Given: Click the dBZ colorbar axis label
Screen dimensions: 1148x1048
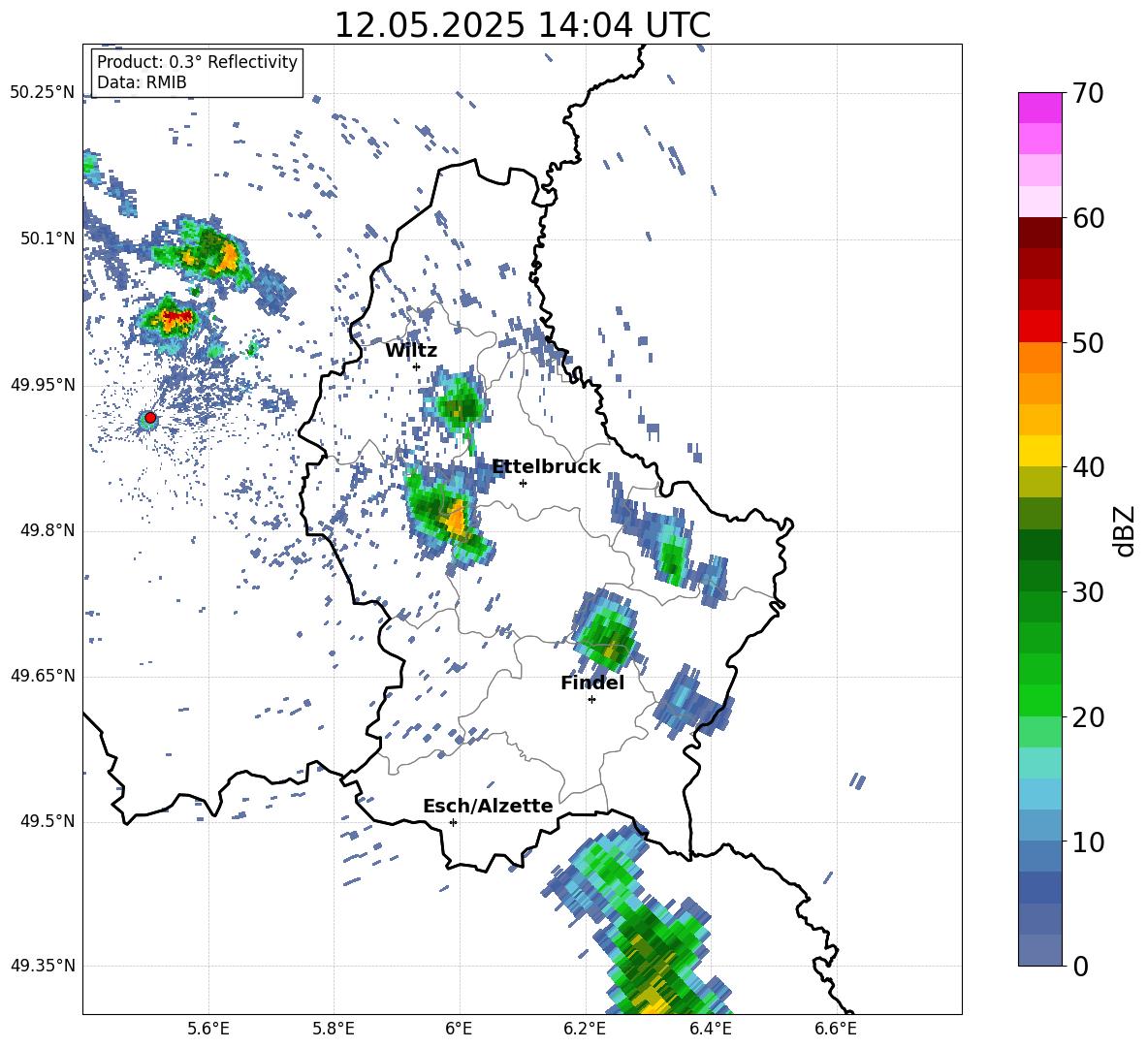Looking at the screenshot, I should coord(1125,531).
